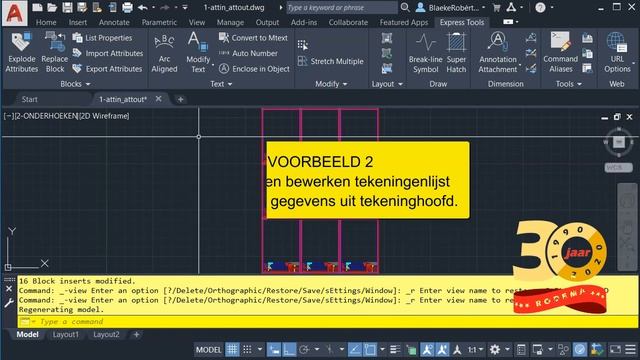This screenshot has width=640, height=360.
Task: Toggle Object Snap Tracking in status bar
Action: 354,350
